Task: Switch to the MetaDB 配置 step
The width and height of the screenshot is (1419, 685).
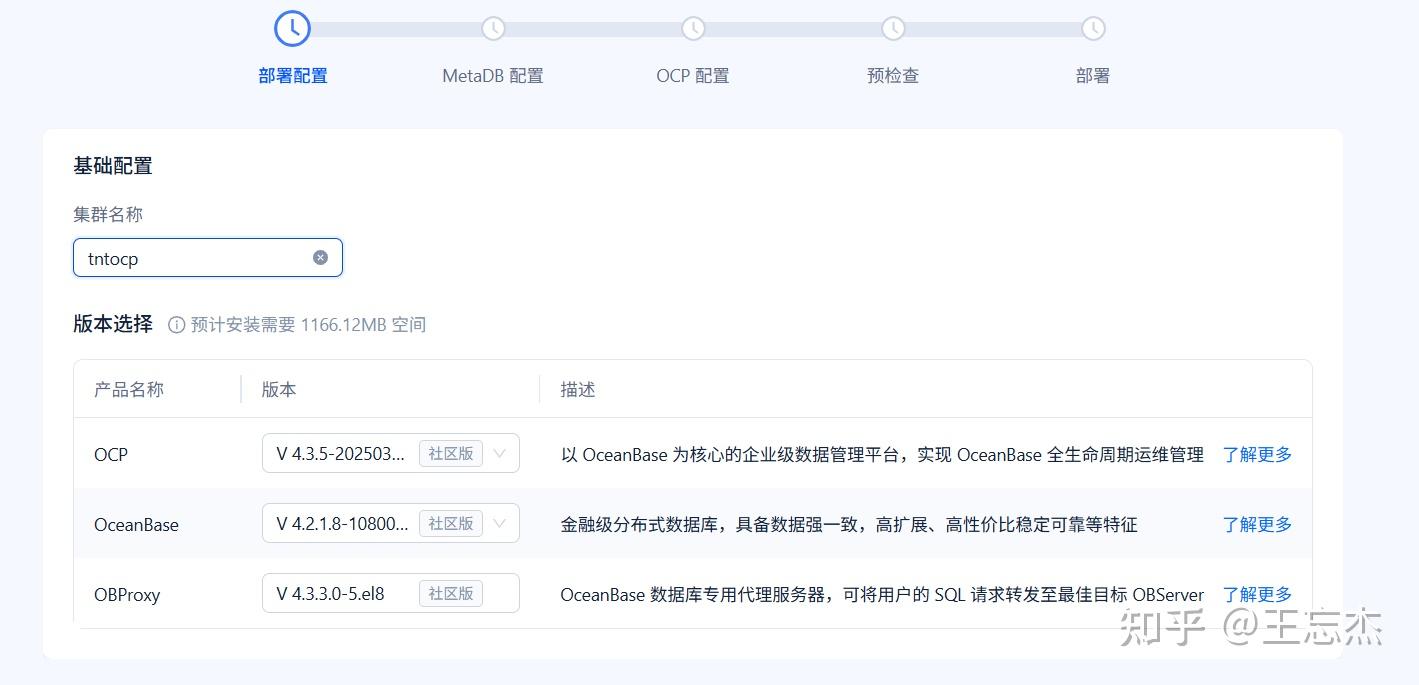Action: 492,75
